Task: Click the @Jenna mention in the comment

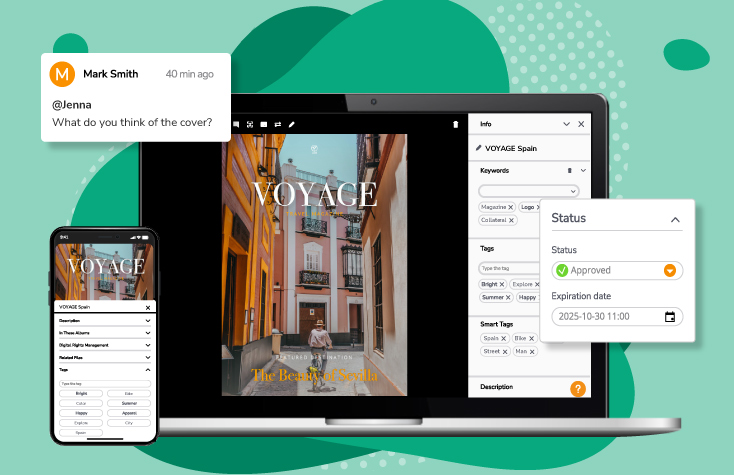Action: tap(72, 105)
